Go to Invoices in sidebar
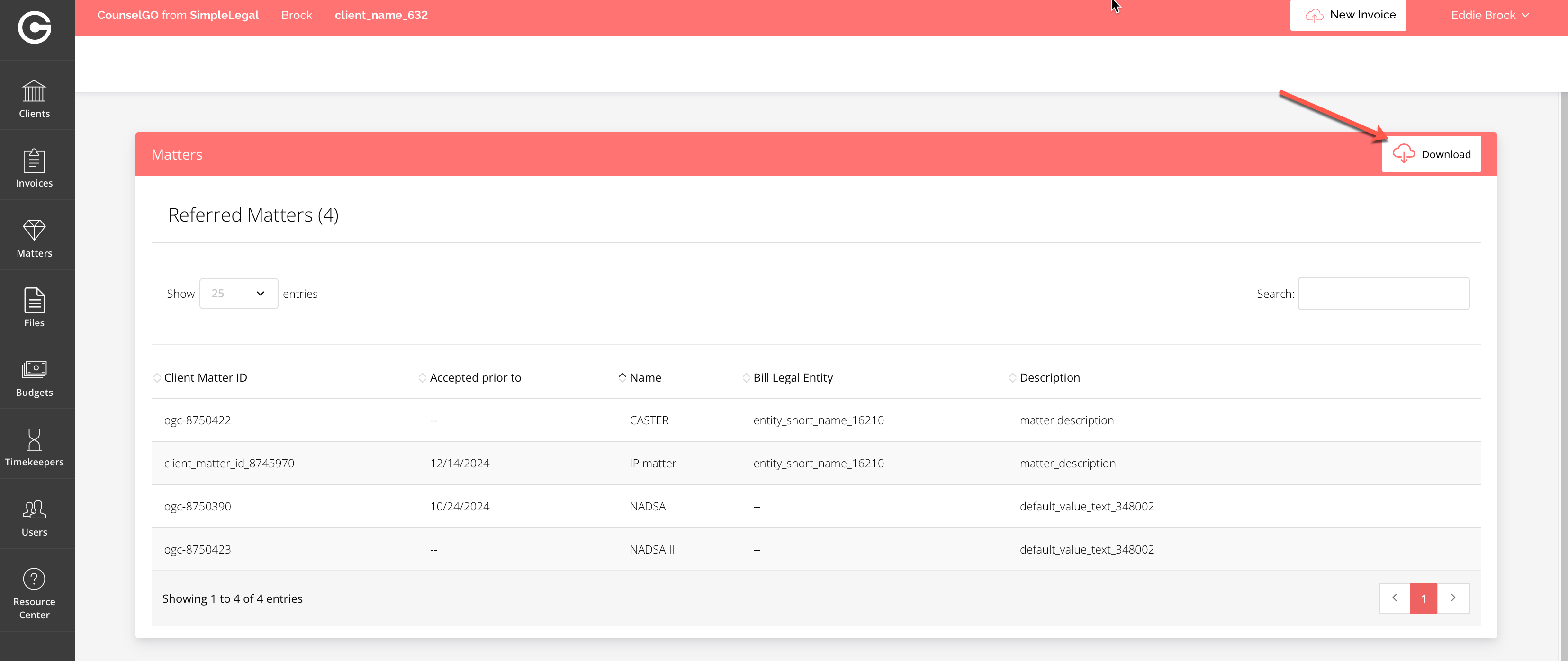This screenshot has height=661, width=1568. 34,168
